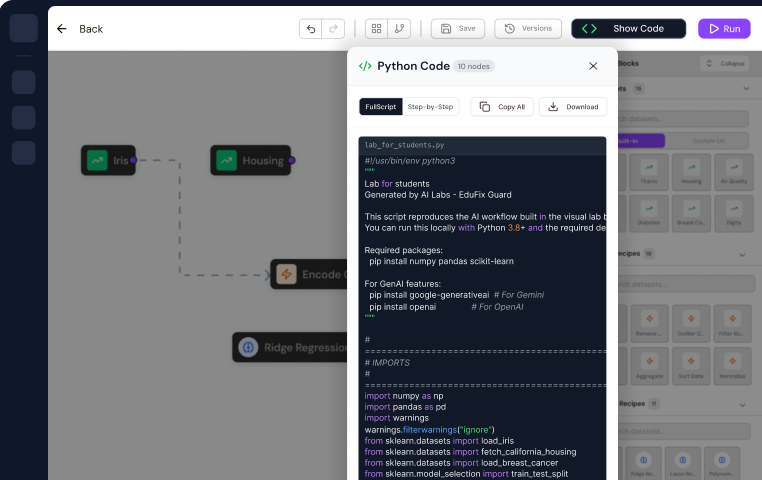This screenshot has height=480, width=762.
Task: Collapse the Recipes section with 11 items
Action: click(742, 405)
